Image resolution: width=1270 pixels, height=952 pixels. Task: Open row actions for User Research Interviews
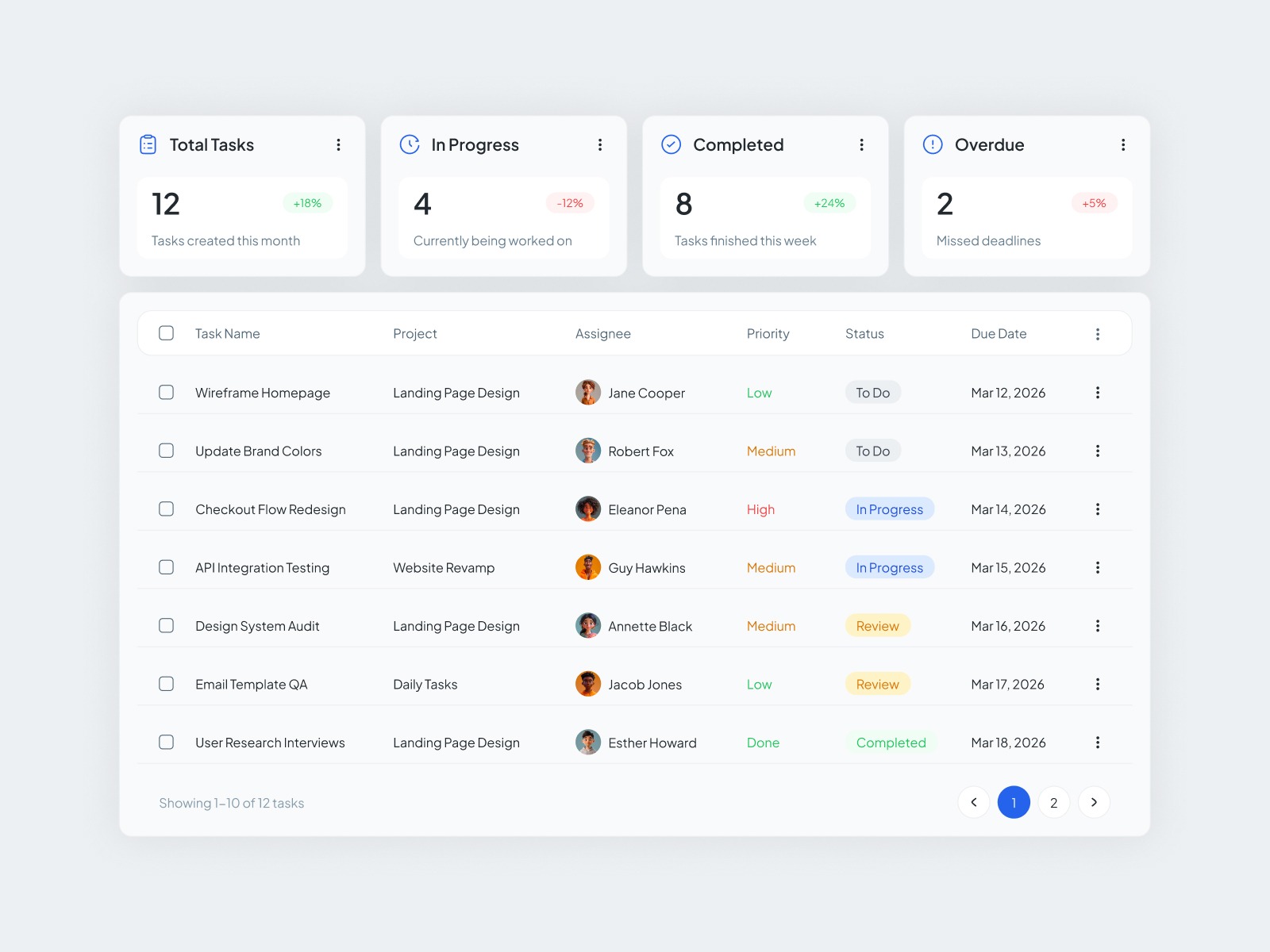point(1098,743)
